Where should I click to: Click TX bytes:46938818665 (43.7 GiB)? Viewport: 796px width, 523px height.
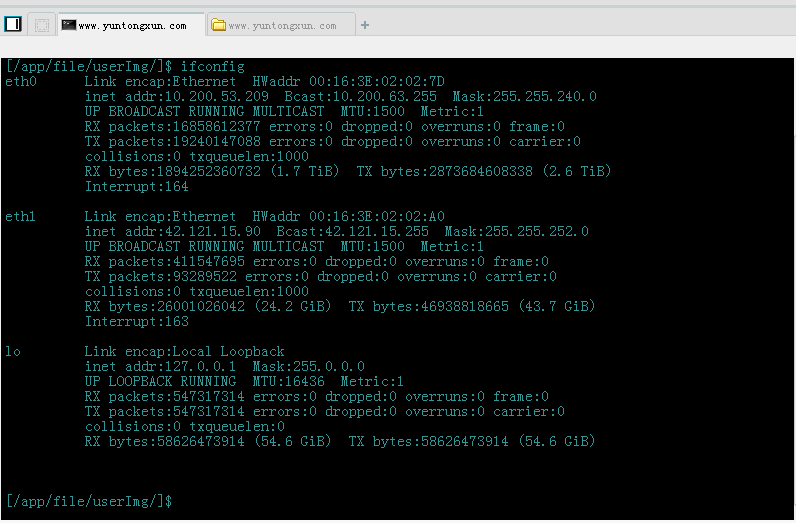tap(472, 306)
